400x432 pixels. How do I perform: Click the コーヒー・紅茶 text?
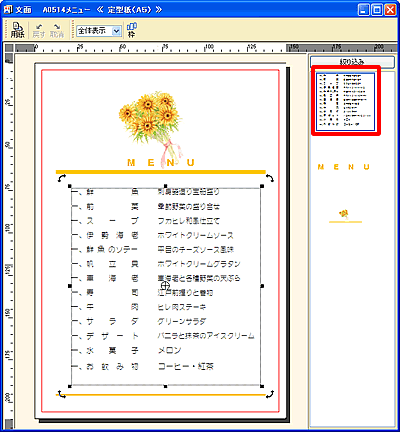click(186, 367)
